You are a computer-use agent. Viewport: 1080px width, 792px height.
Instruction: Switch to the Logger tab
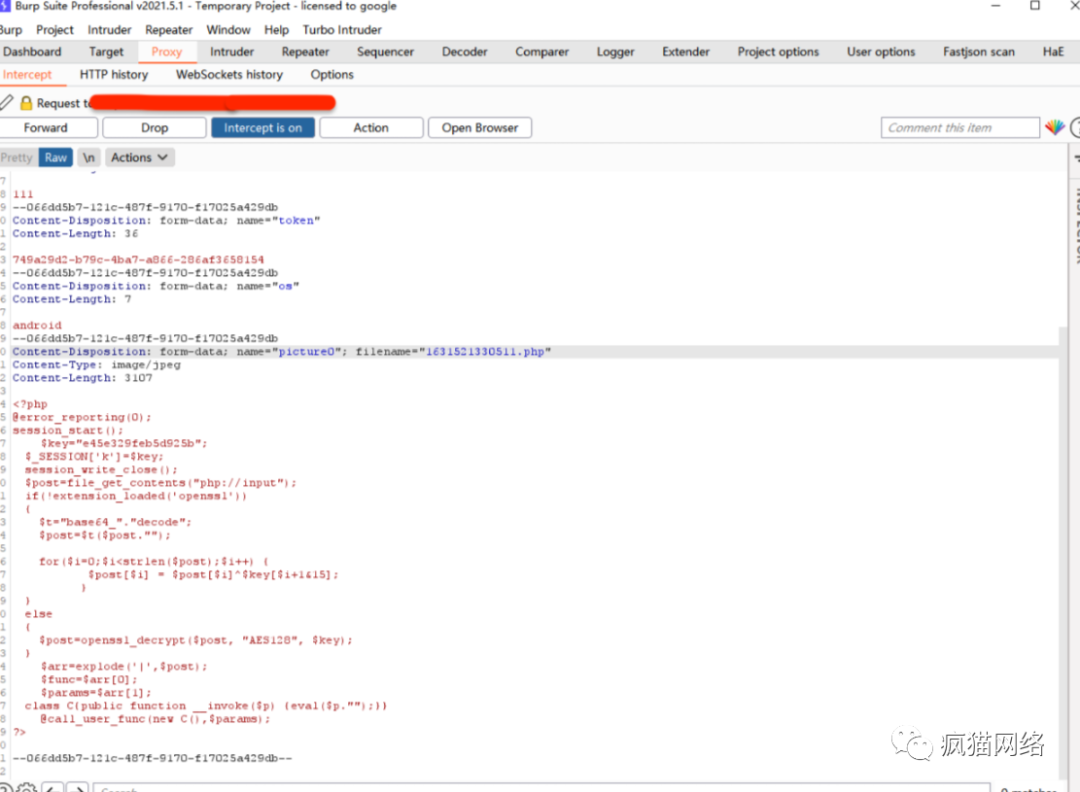coord(615,52)
